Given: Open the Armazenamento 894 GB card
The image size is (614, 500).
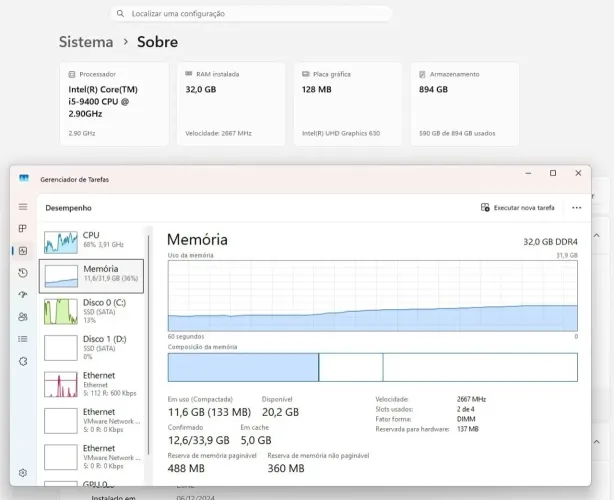Looking at the screenshot, I should (465, 104).
